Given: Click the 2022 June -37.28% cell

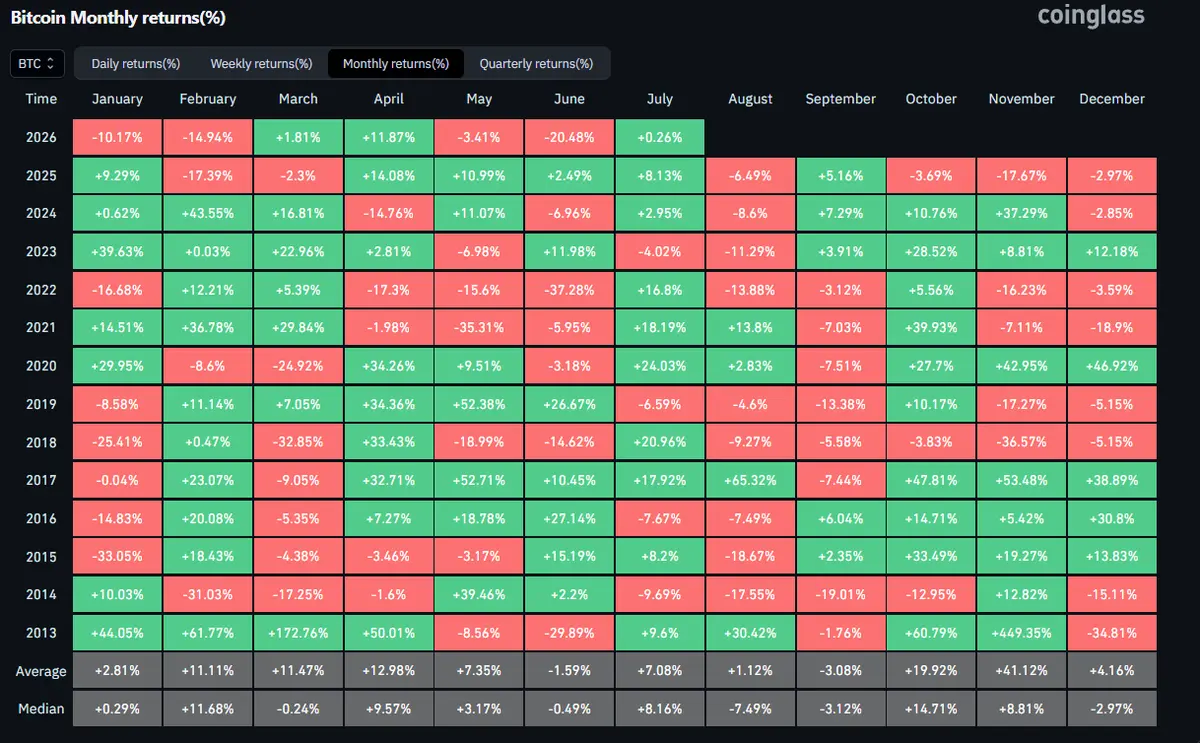Looking at the screenshot, I should 569,290.
